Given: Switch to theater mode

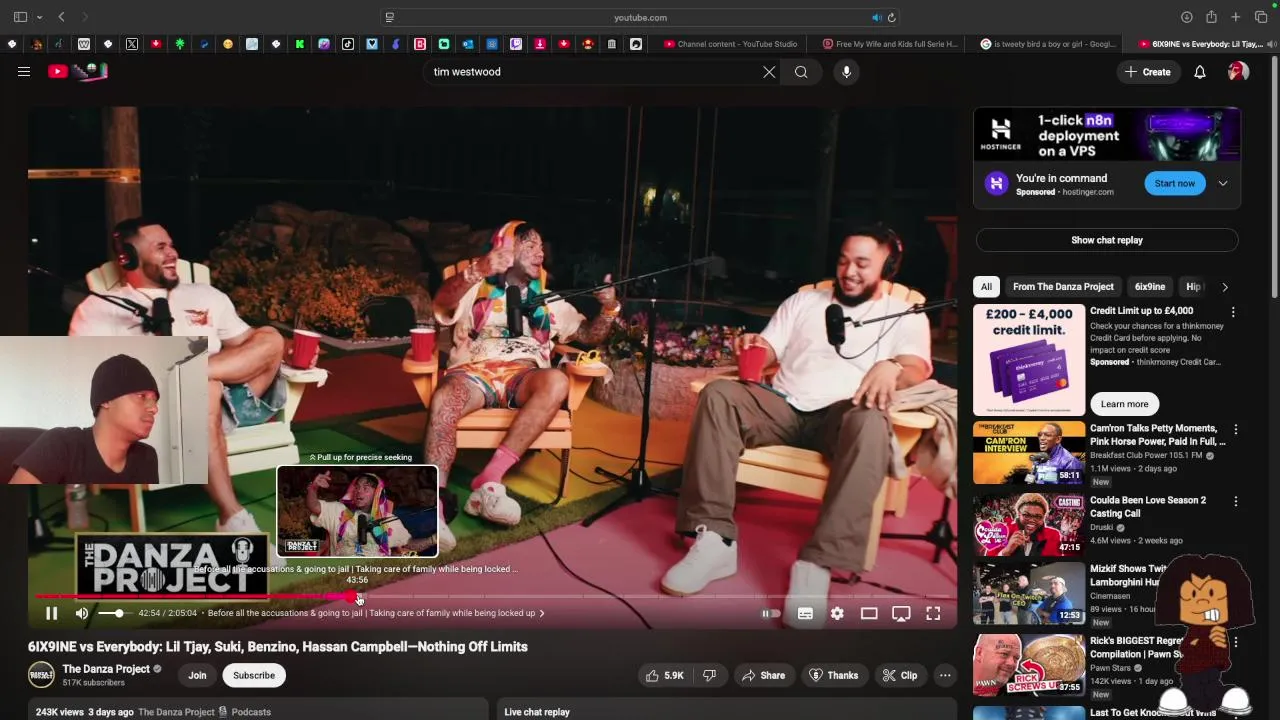Looking at the screenshot, I should click(869, 613).
